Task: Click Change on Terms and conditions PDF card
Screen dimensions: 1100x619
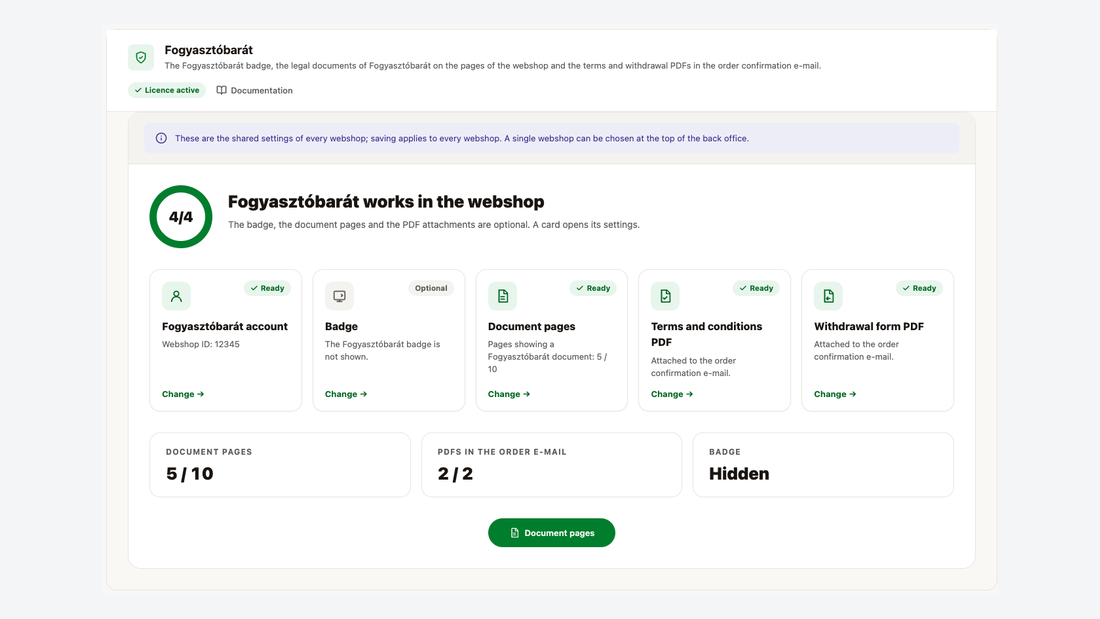Action: click(672, 394)
